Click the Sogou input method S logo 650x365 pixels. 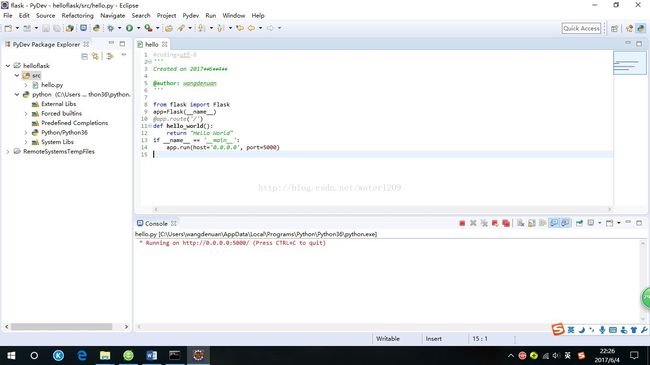558,329
